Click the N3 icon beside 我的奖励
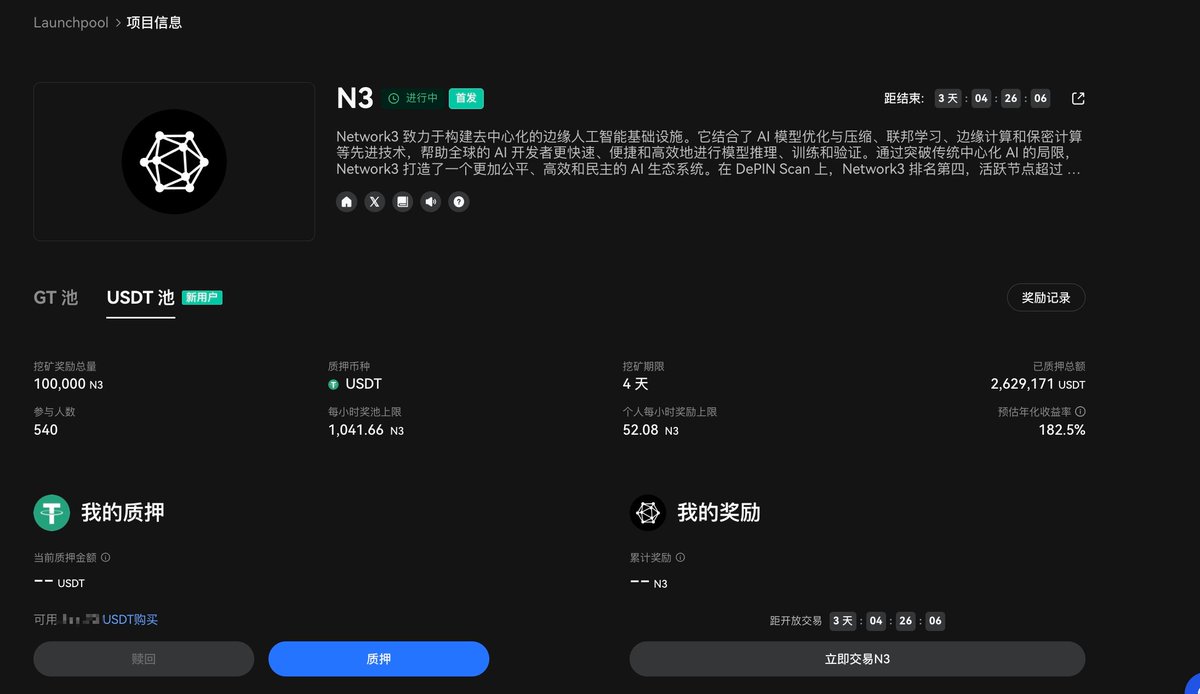The height and width of the screenshot is (694, 1200). pyautogui.click(x=648, y=512)
